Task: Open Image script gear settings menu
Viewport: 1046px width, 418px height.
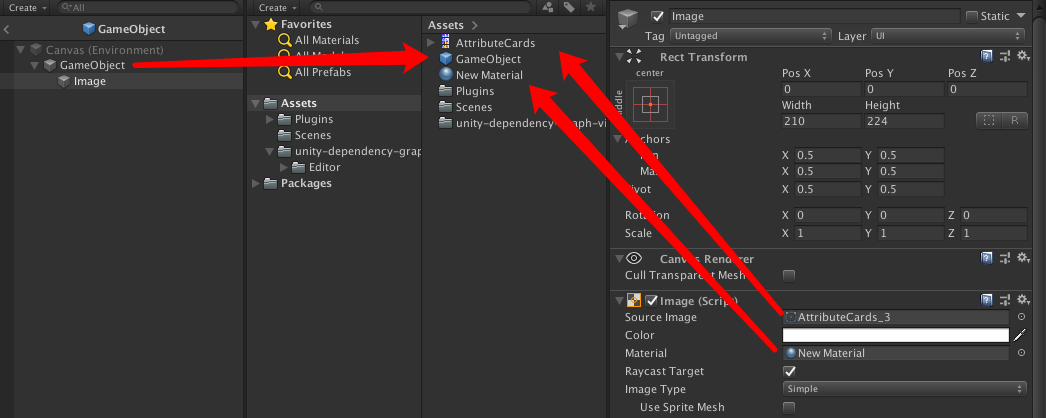Action: tap(1023, 299)
